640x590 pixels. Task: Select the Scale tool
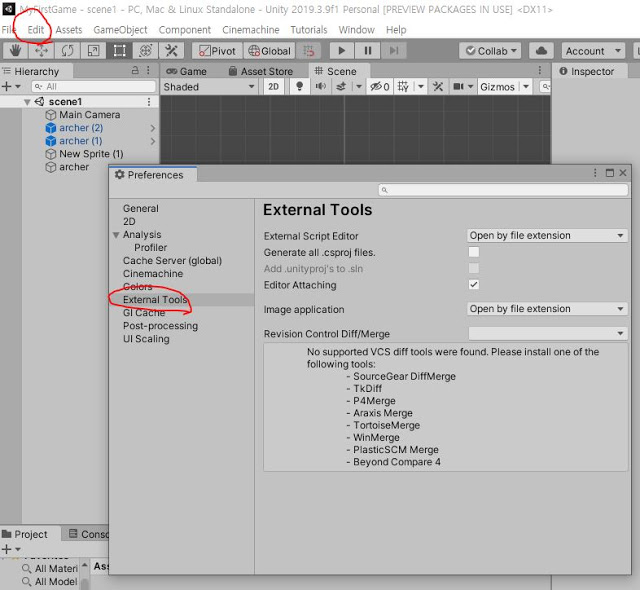tap(93, 51)
